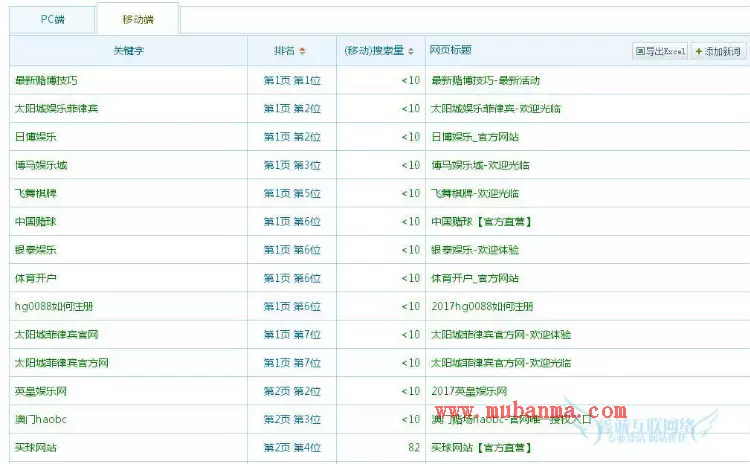Viewport: 750px width, 464px height.
Task: Sort the table by 排名 column
Action: (284, 51)
